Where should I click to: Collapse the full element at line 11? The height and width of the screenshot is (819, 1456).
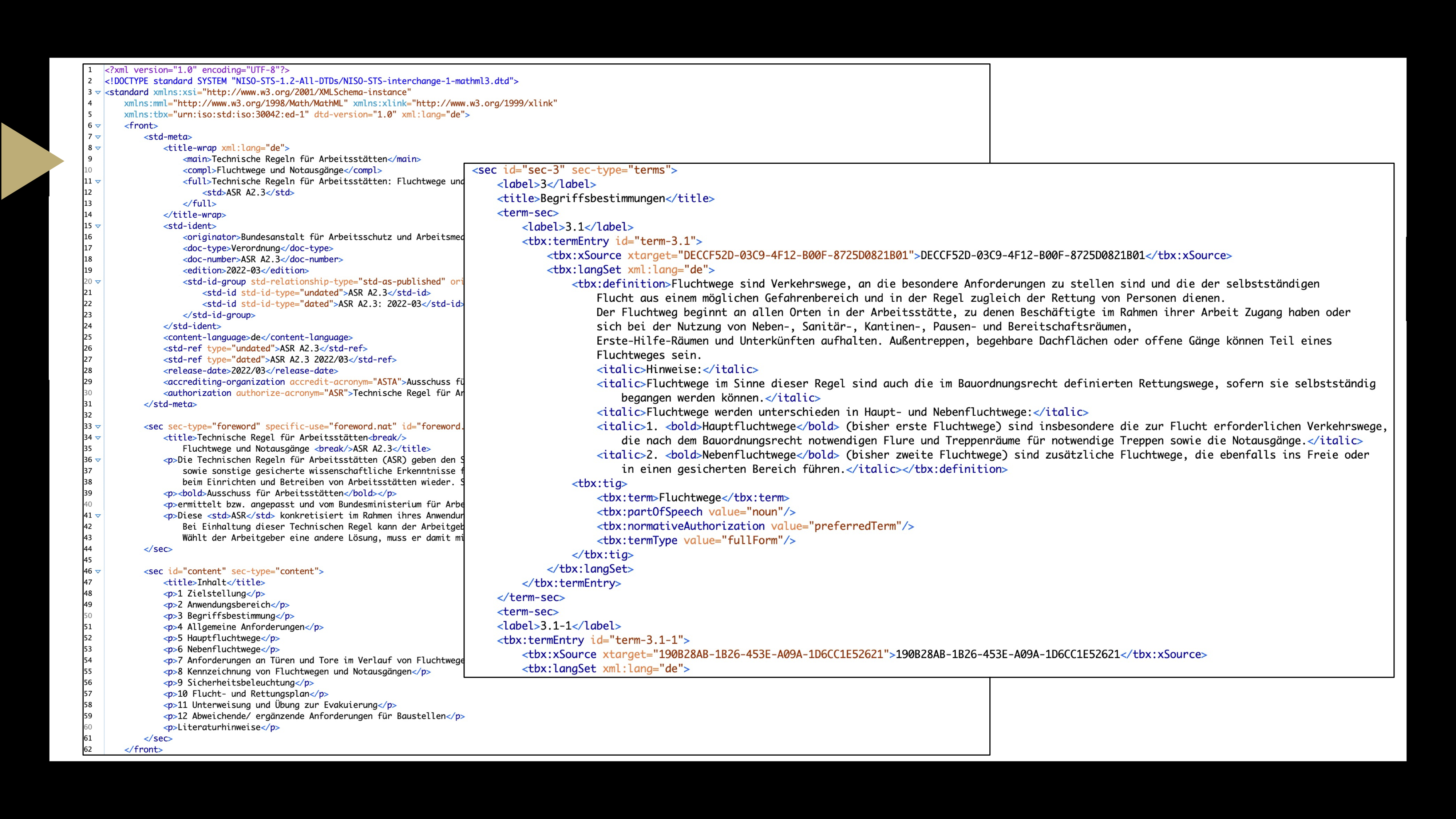pyautogui.click(x=98, y=181)
